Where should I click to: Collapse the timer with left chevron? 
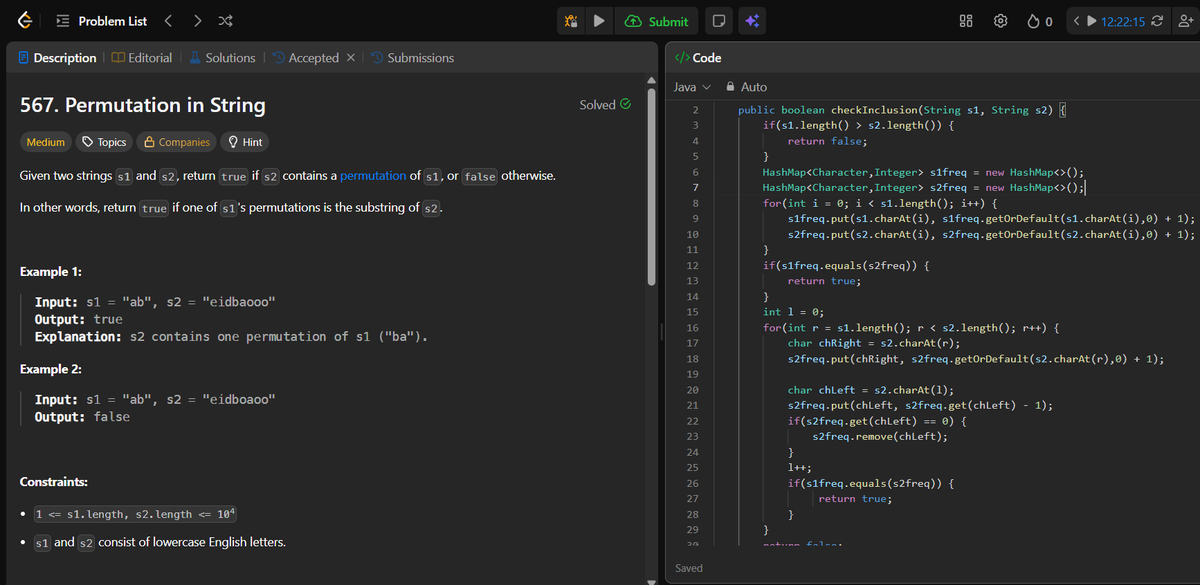(1074, 21)
